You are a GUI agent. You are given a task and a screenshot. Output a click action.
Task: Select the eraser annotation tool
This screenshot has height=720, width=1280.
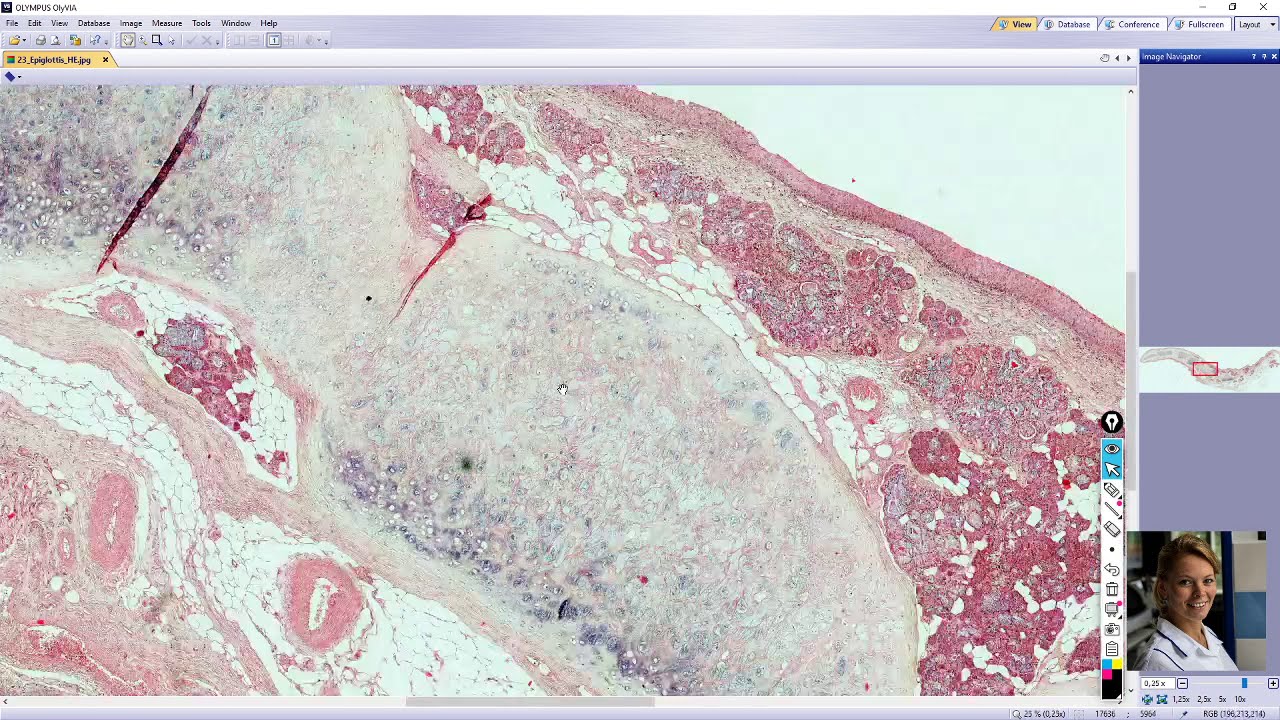(x=1112, y=530)
